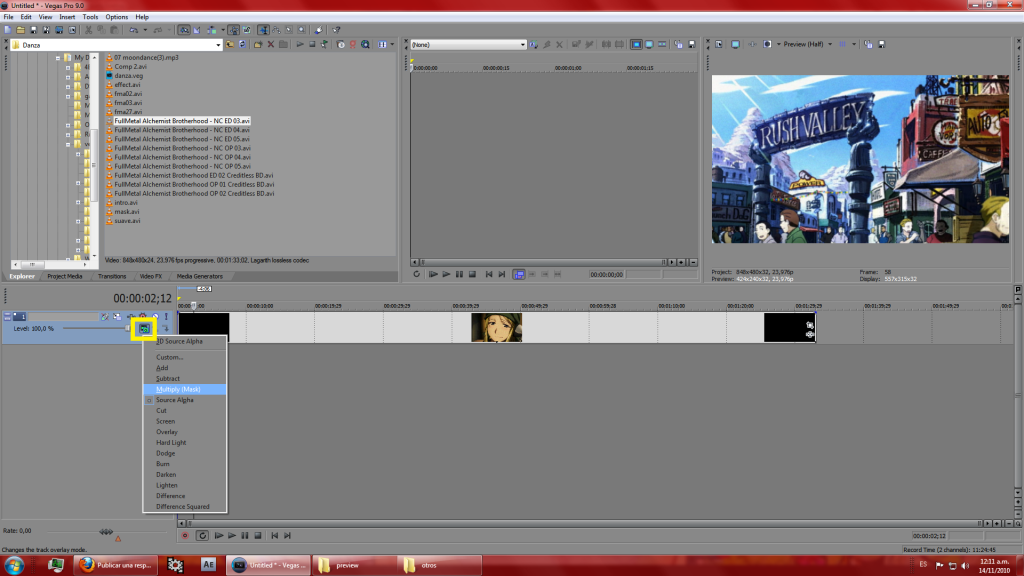Toggle loop playback in the trimmer transport

417,274
